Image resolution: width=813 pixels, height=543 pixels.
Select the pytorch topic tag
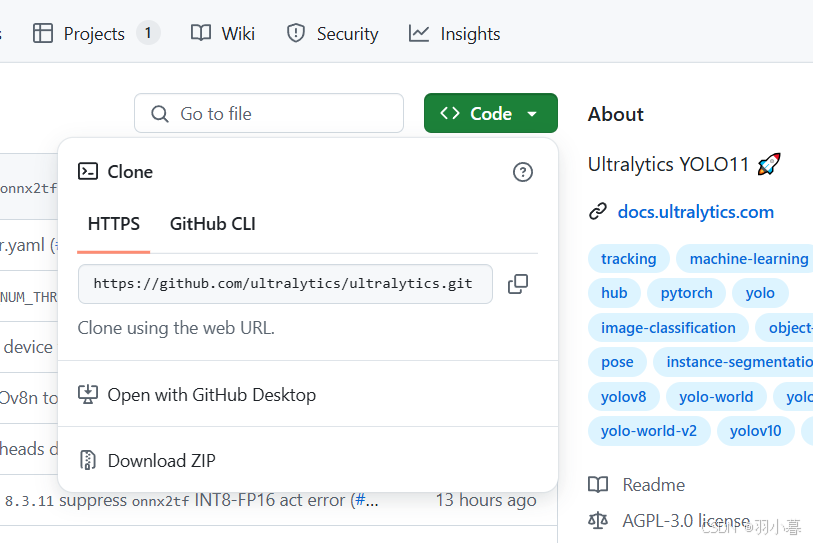coord(686,293)
